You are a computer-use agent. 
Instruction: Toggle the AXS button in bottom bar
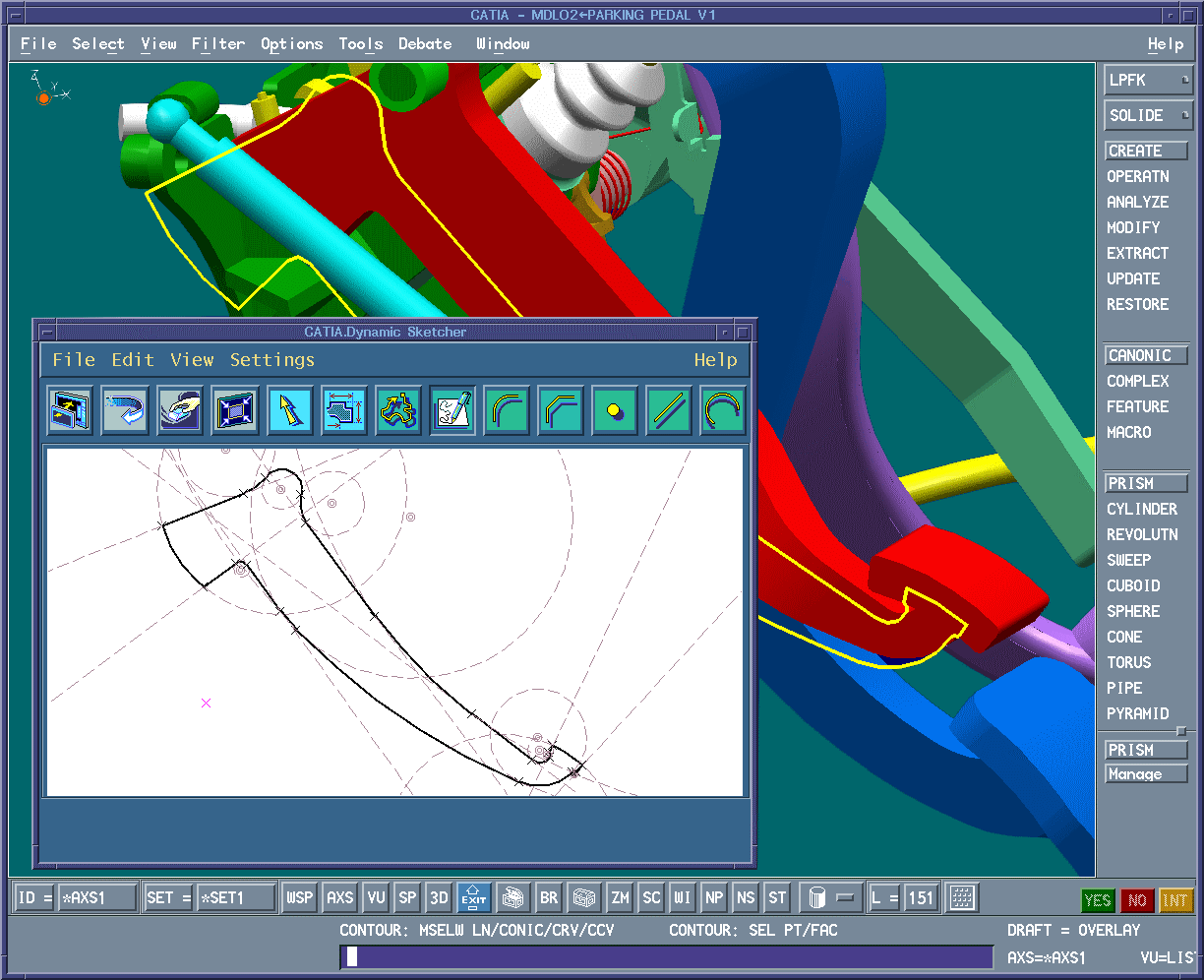[340, 897]
